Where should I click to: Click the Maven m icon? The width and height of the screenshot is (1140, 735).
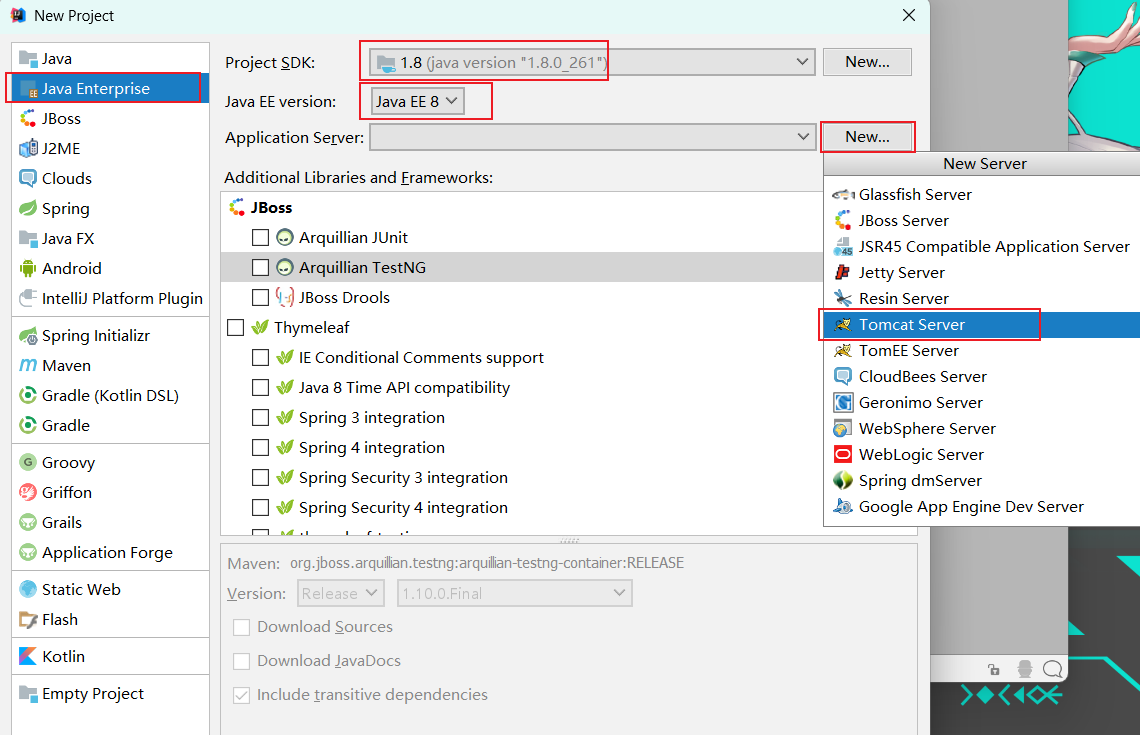coord(28,366)
